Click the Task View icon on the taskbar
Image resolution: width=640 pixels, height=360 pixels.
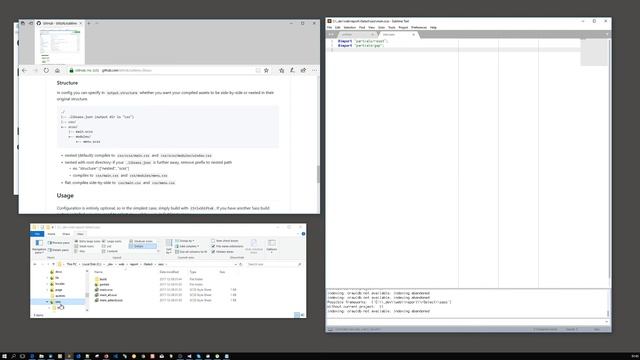click(22, 356)
